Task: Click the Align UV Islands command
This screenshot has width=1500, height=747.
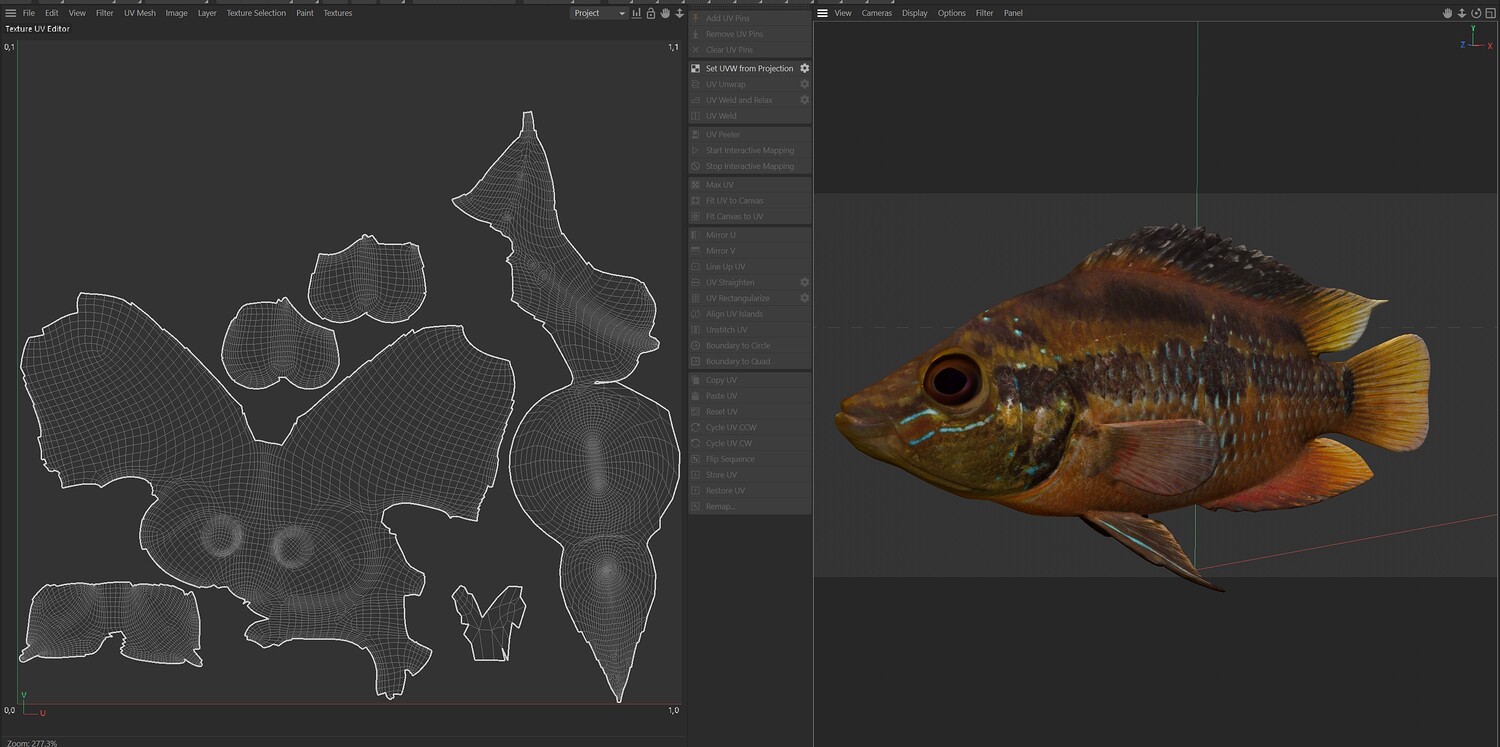Action: pos(750,314)
